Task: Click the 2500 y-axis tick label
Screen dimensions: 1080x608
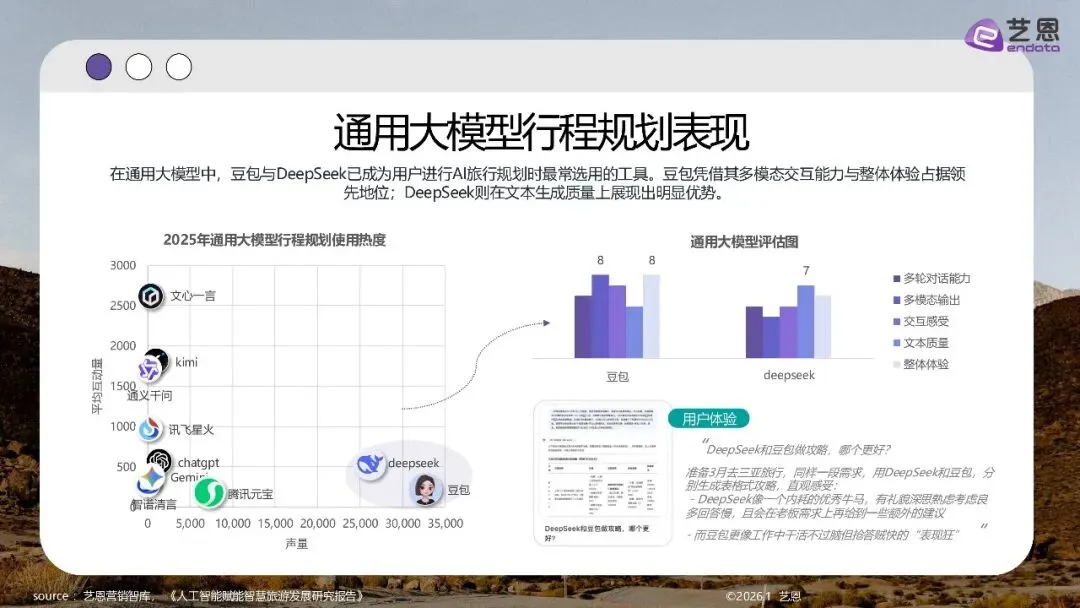Action: pos(123,306)
